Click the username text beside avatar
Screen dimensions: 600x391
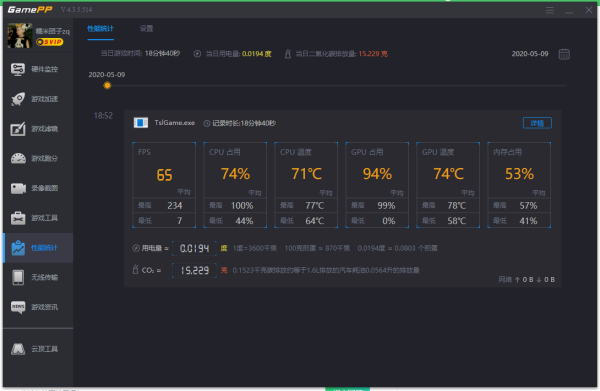[x=53, y=31]
